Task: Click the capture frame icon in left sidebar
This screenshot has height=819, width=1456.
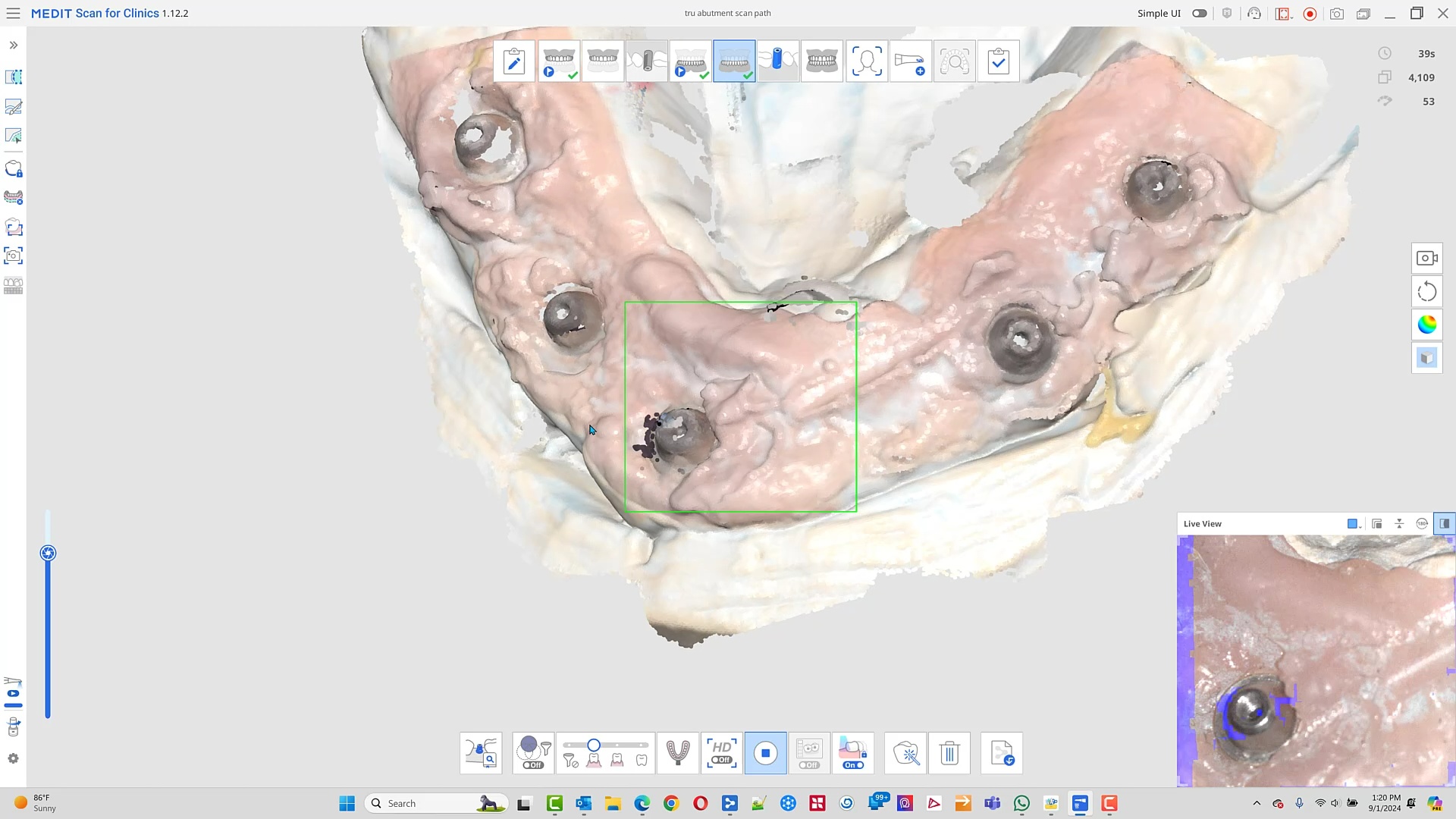Action: 13,256
